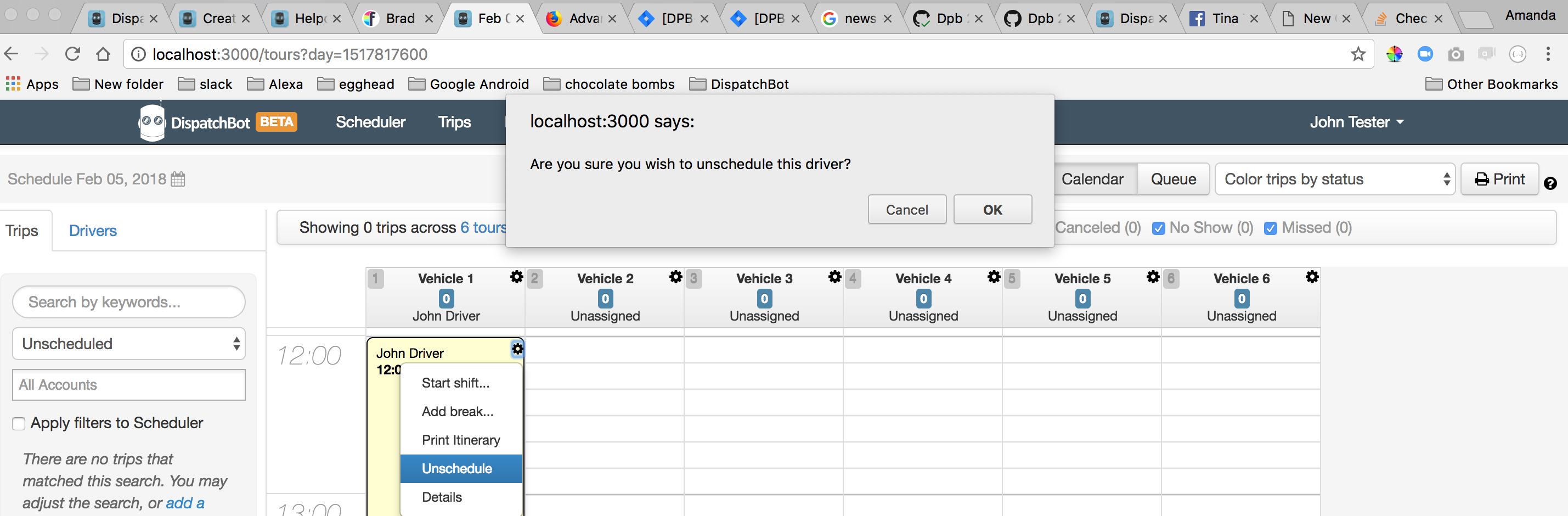Open Chrome's three-dot menu

tap(1548, 54)
